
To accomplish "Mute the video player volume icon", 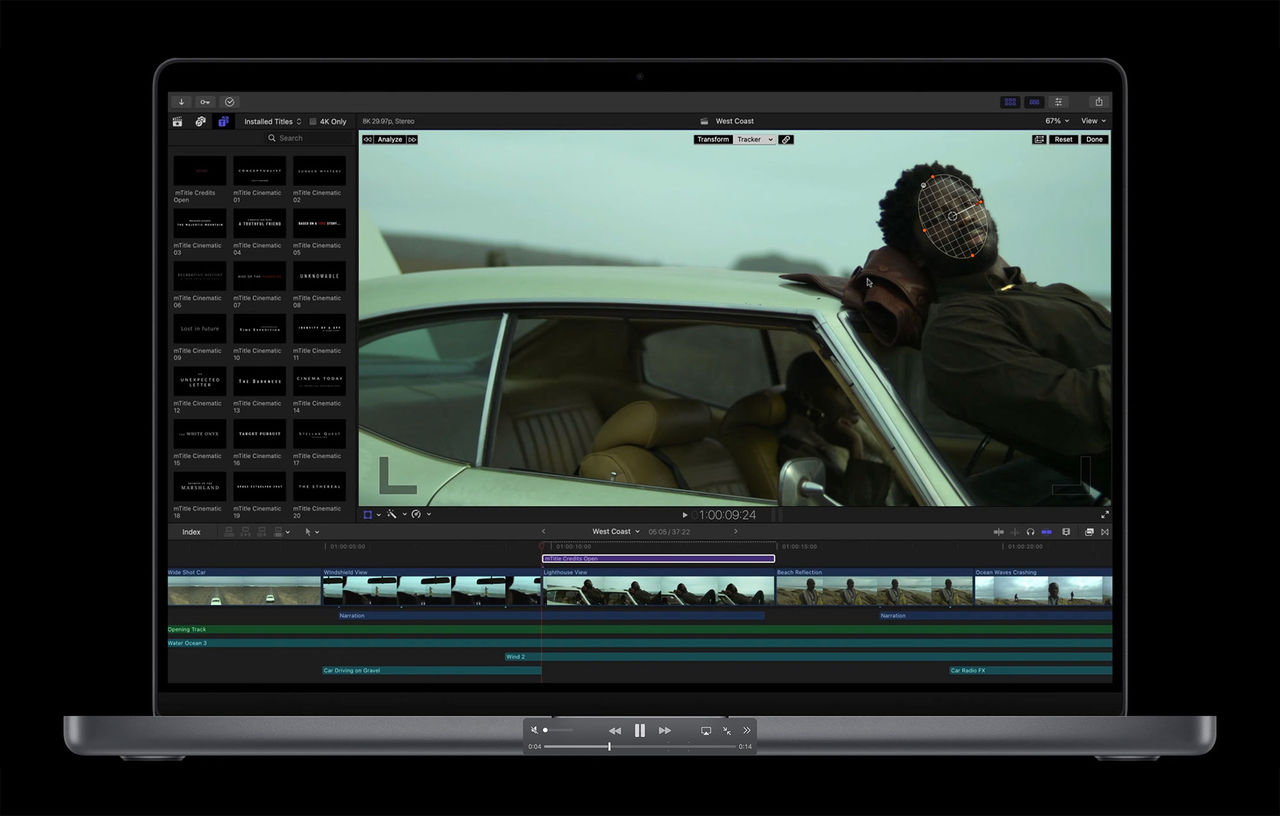I will click(535, 730).
